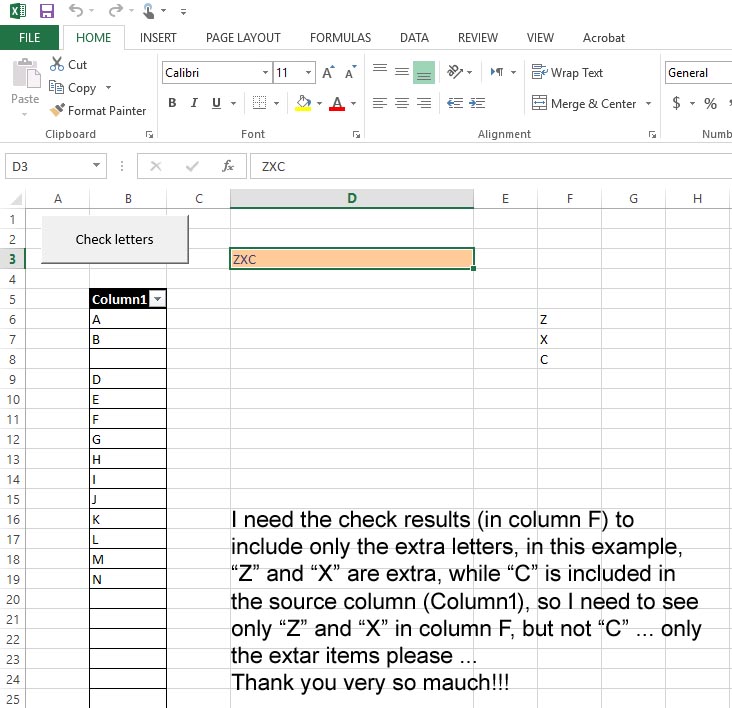
Task: Switch to the Acrobat tab
Action: [x=604, y=38]
